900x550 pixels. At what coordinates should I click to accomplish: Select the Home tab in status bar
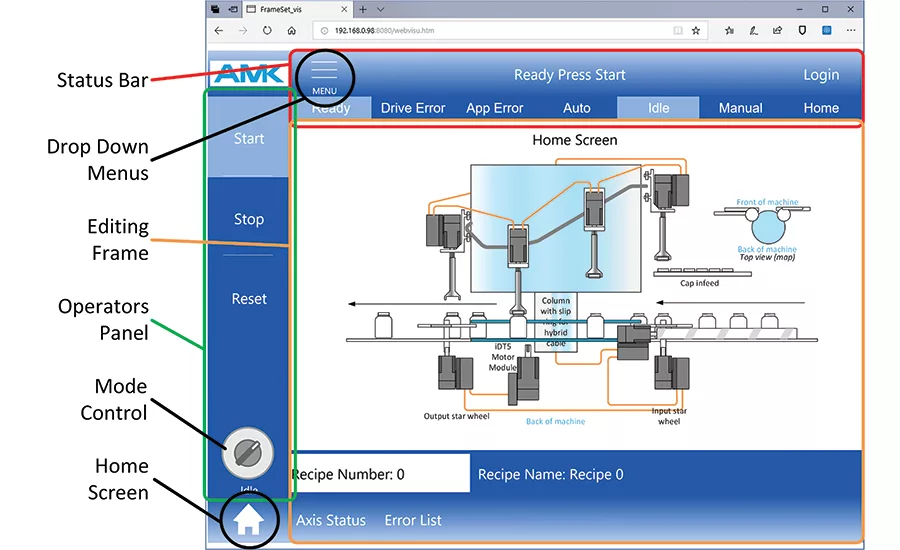[821, 108]
